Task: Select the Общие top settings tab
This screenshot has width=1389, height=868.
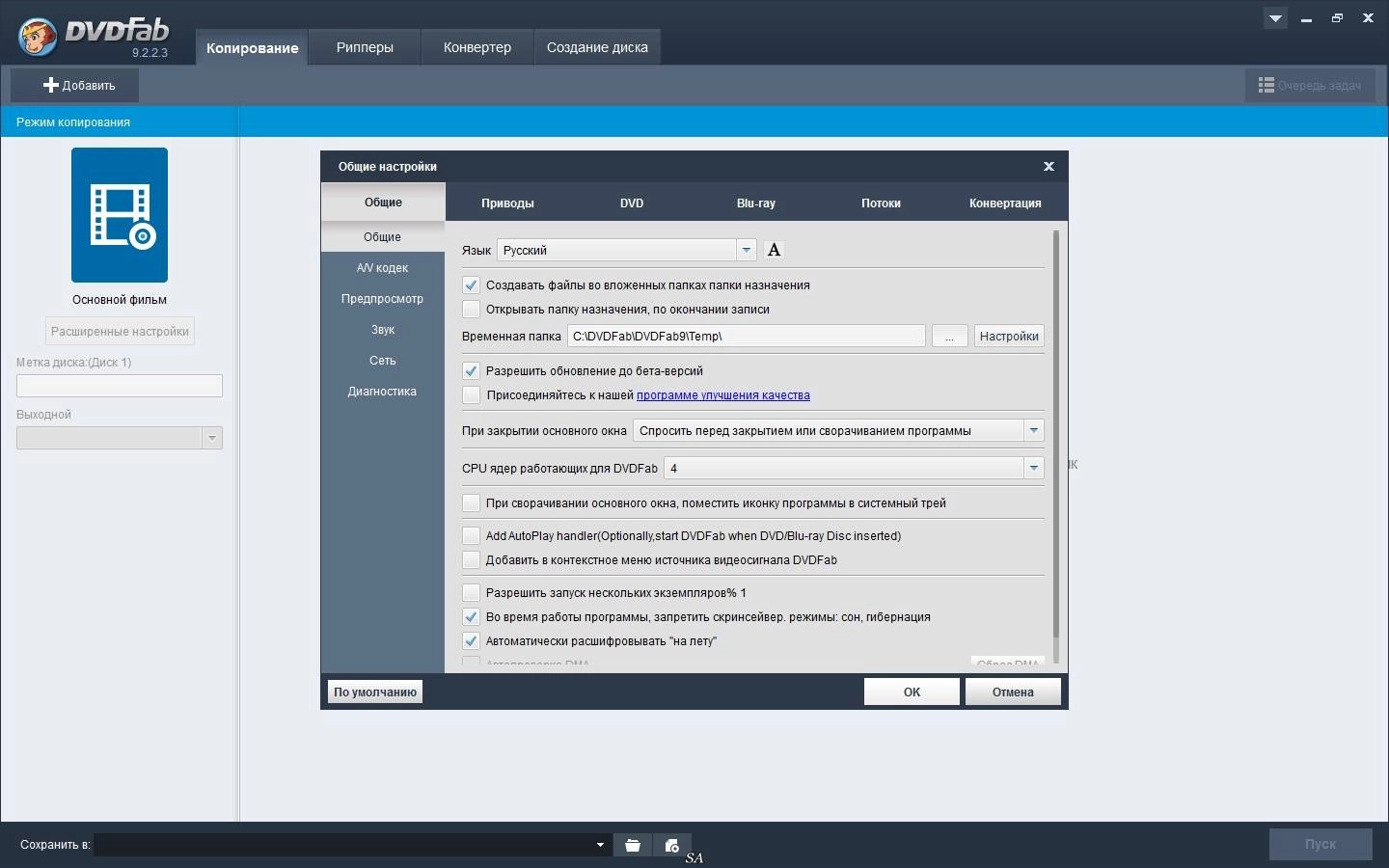Action: click(x=383, y=203)
